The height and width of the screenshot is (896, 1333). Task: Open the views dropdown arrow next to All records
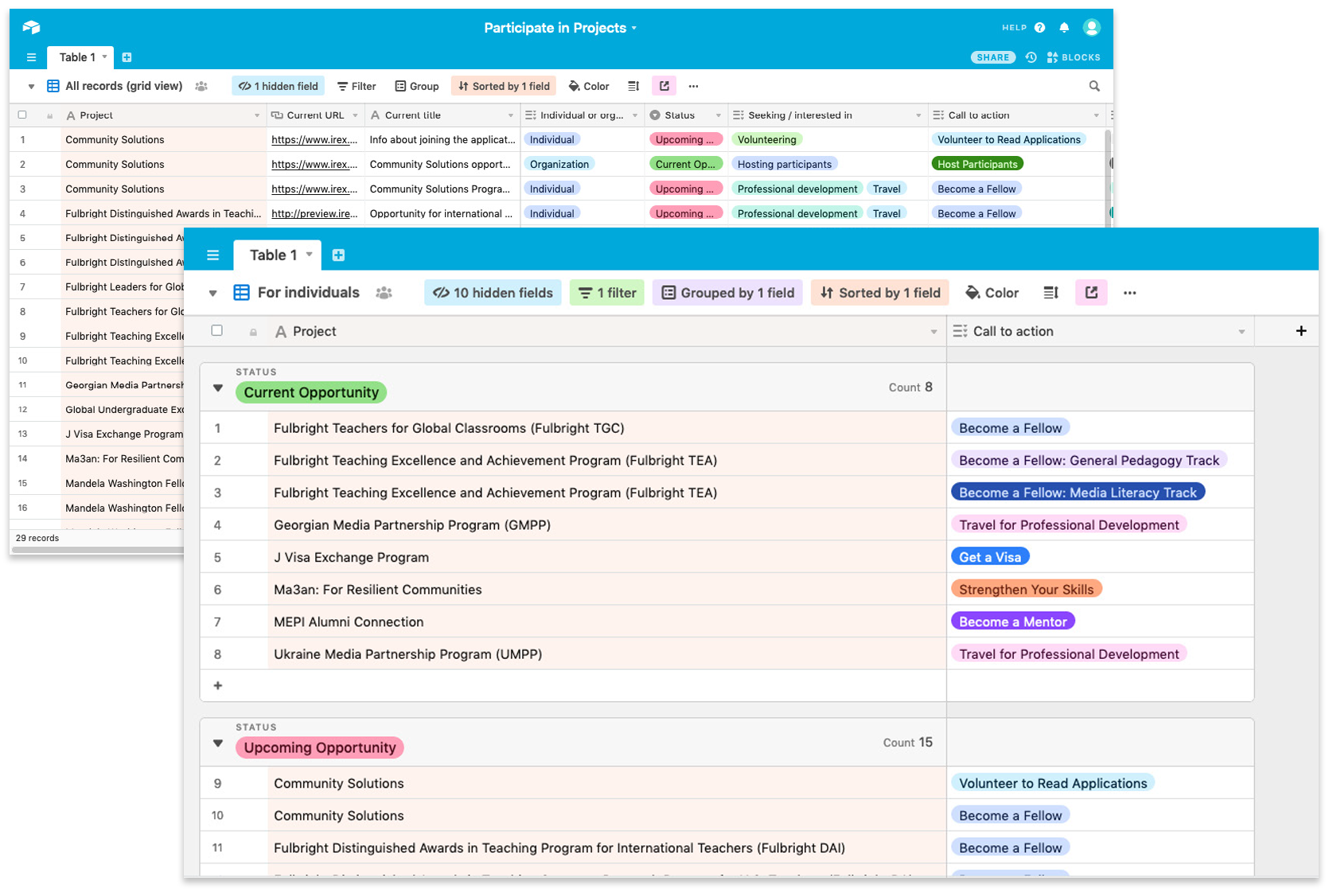pyautogui.click(x=31, y=86)
